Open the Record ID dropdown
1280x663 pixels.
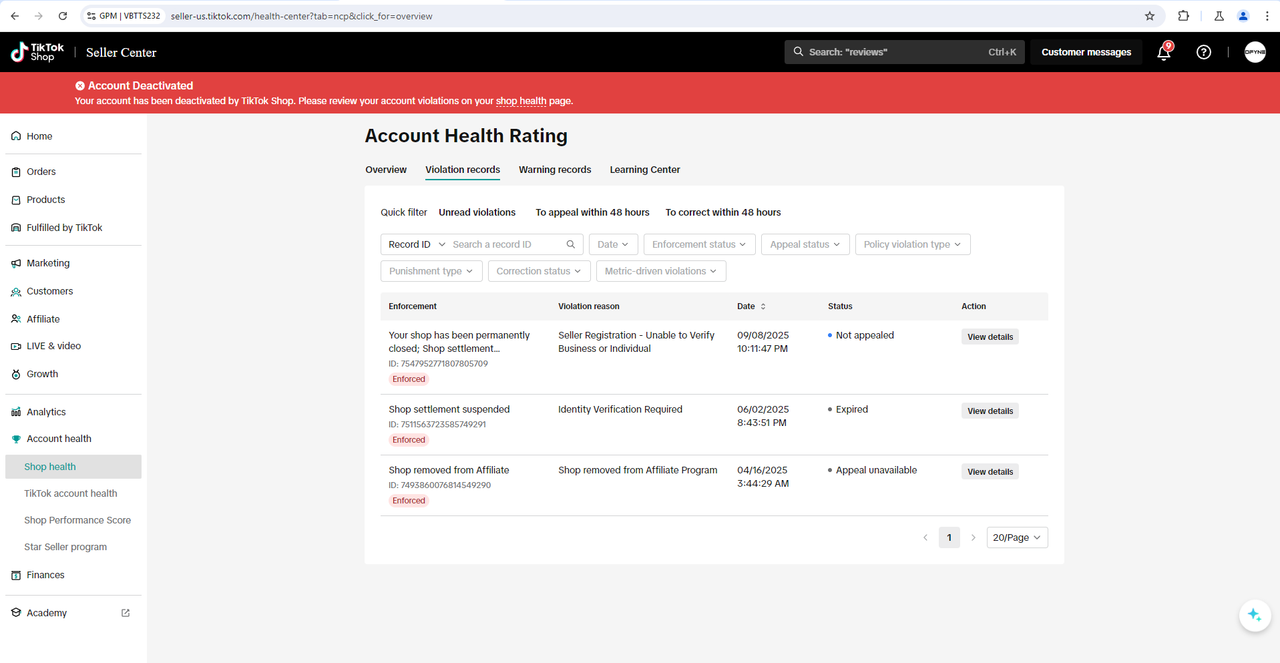tap(415, 244)
